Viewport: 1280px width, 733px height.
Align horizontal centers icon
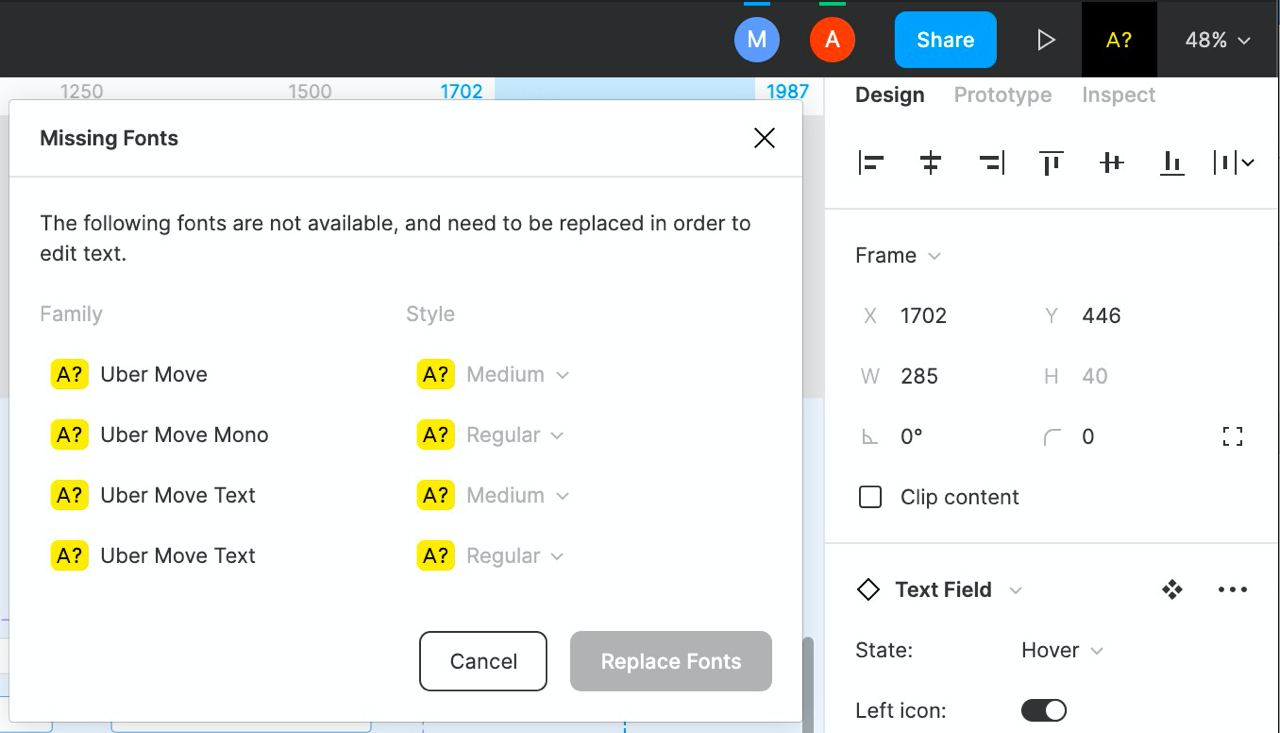[931, 162]
